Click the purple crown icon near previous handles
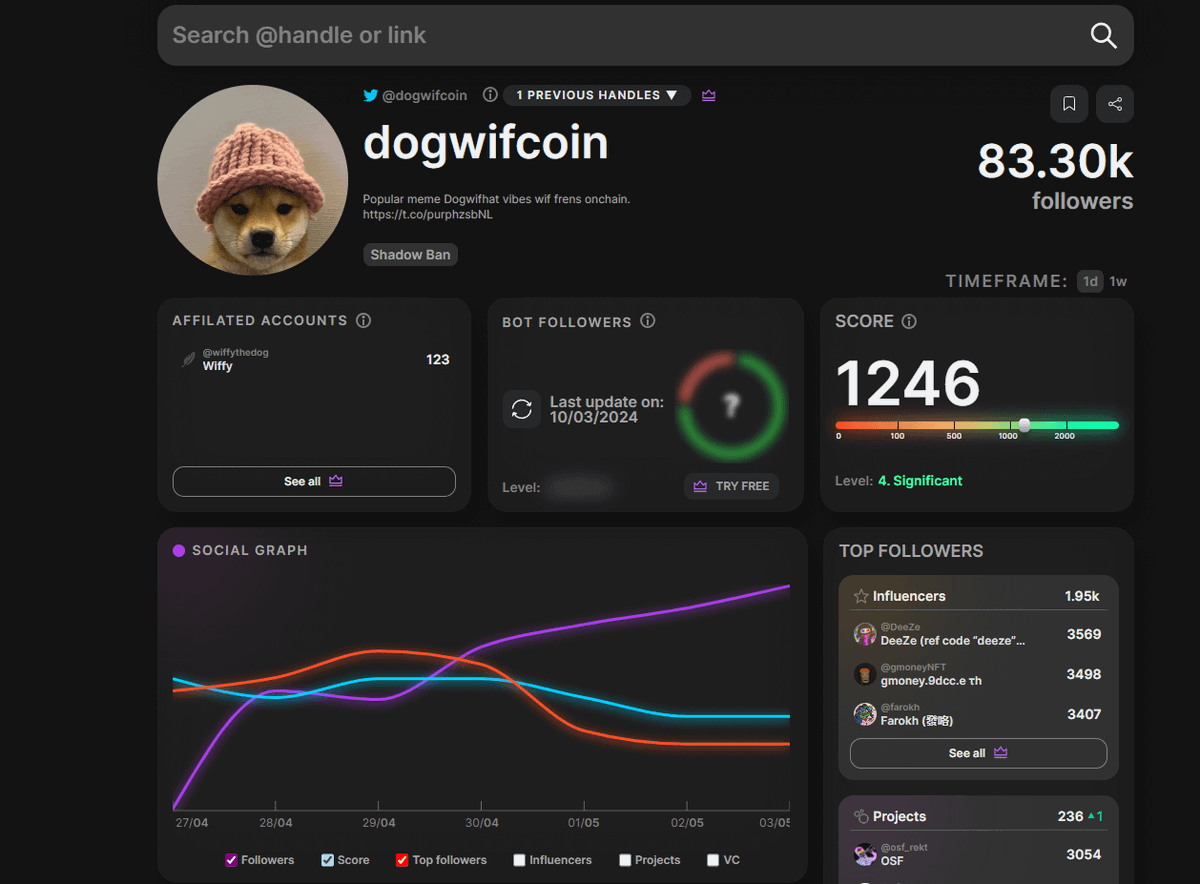 point(708,95)
